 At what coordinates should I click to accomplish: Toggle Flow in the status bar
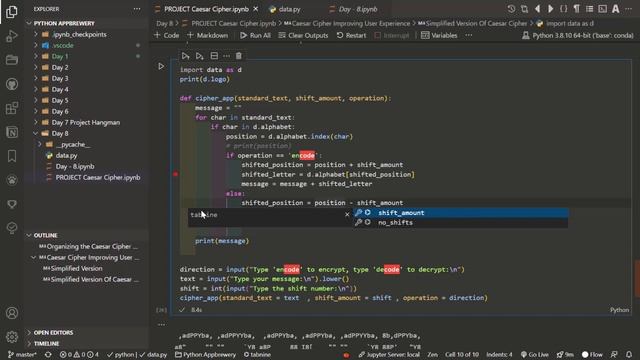(x=592, y=354)
